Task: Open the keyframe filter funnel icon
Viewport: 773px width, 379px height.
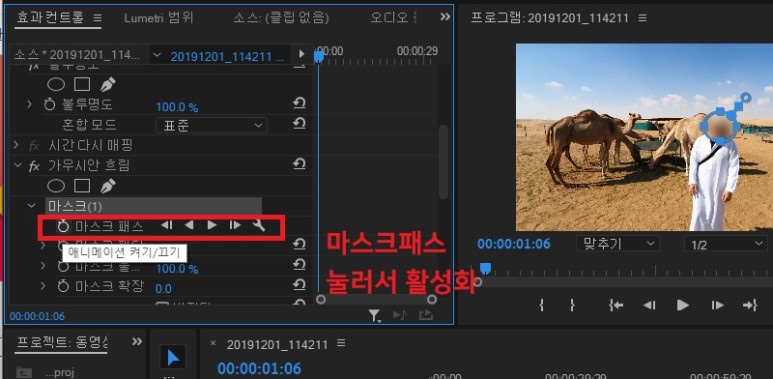Action: [x=375, y=315]
